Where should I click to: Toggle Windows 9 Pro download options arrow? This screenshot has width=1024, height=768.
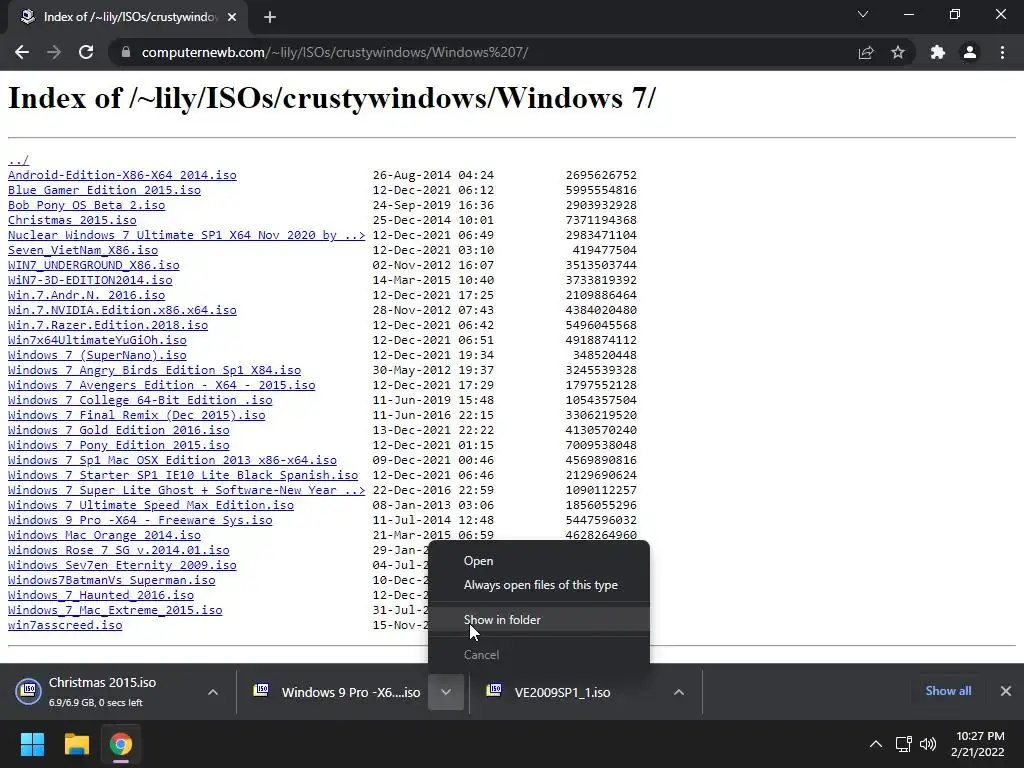[445, 692]
